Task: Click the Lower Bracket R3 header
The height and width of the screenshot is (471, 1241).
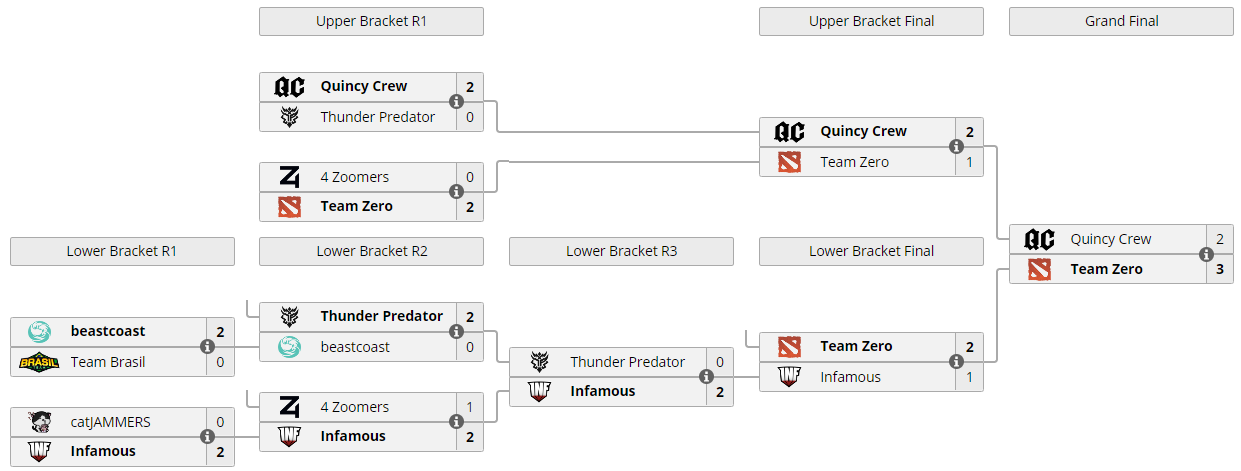Action: pyautogui.click(x=621, y=251)
